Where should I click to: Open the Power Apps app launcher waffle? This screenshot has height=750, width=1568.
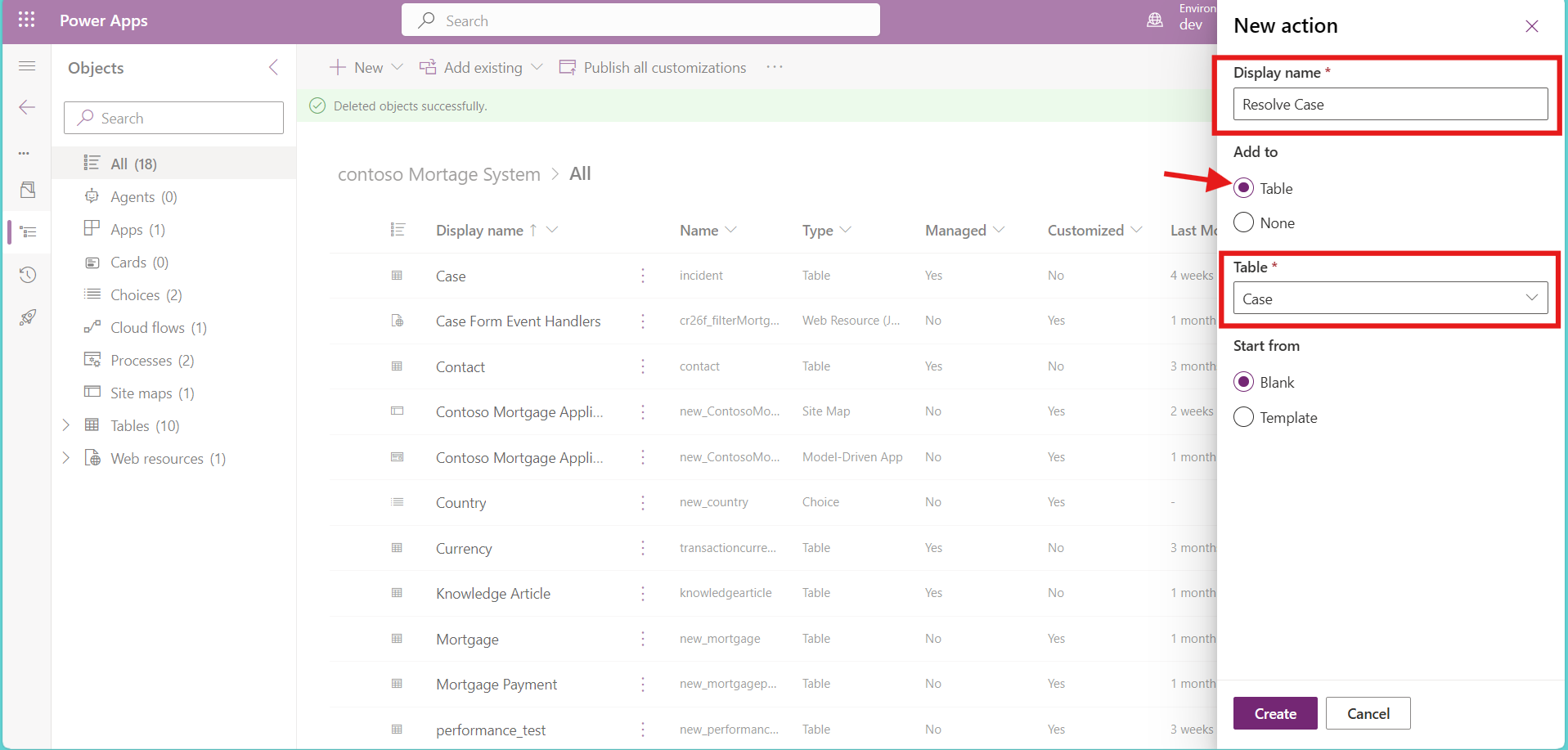[26, 20]
